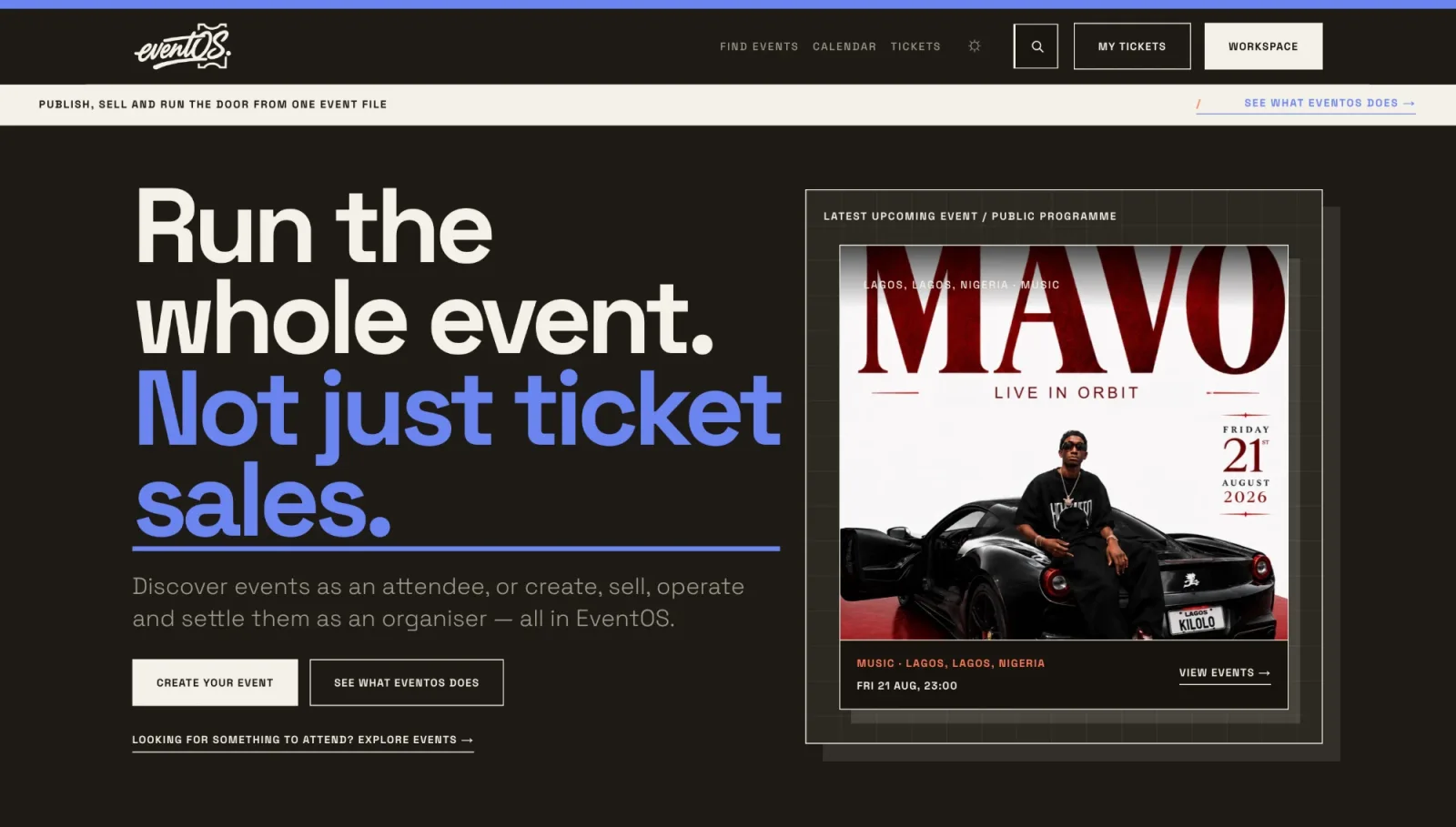The height and width of the screenshot is (827, 1456).
Task: Open Find Events in navigation
Action: pos(759,46)
